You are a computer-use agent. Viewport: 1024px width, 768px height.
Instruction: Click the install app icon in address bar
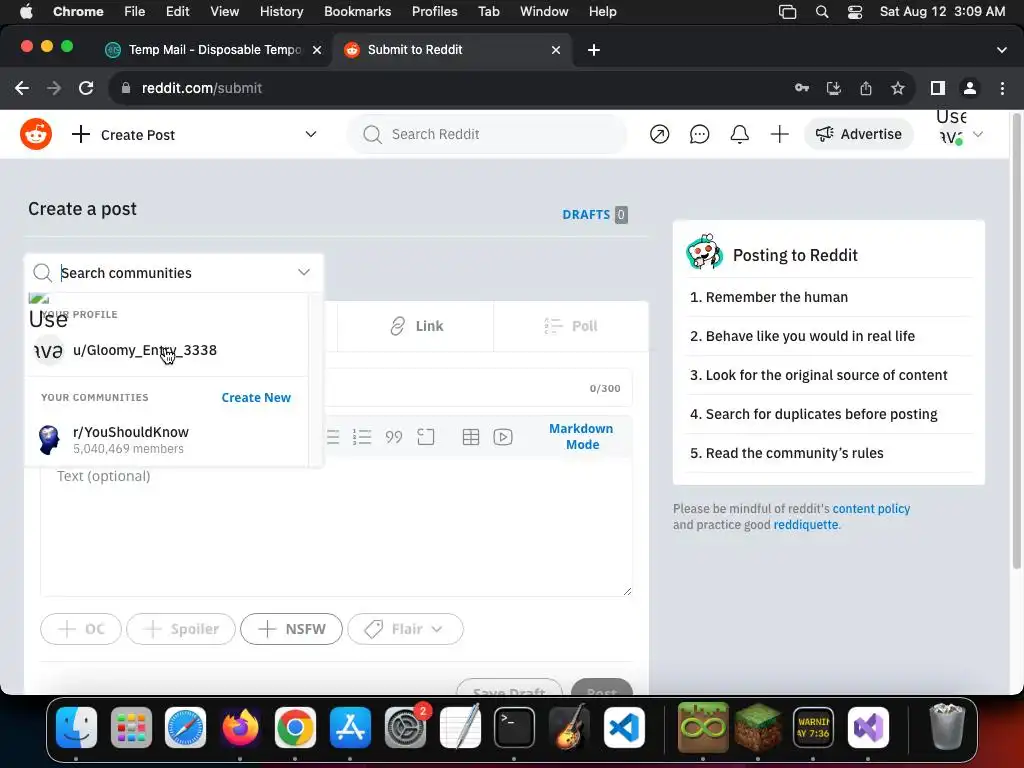point(834,88)
